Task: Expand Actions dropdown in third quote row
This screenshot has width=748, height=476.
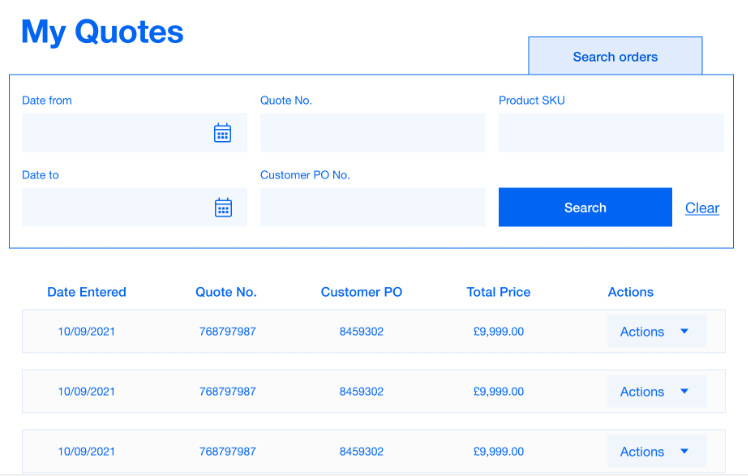Action: 656,452
